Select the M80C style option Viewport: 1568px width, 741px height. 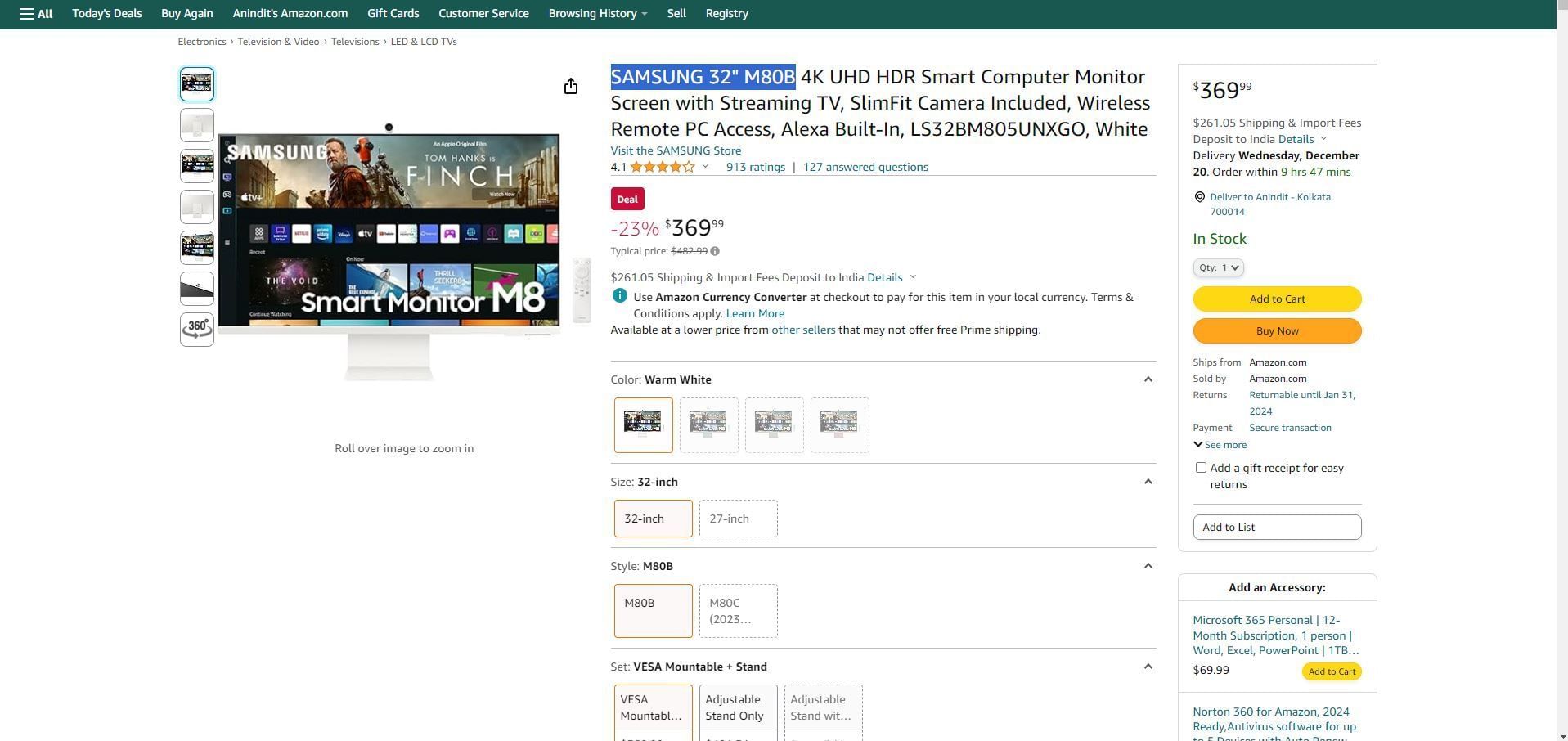tap(738, 611)
